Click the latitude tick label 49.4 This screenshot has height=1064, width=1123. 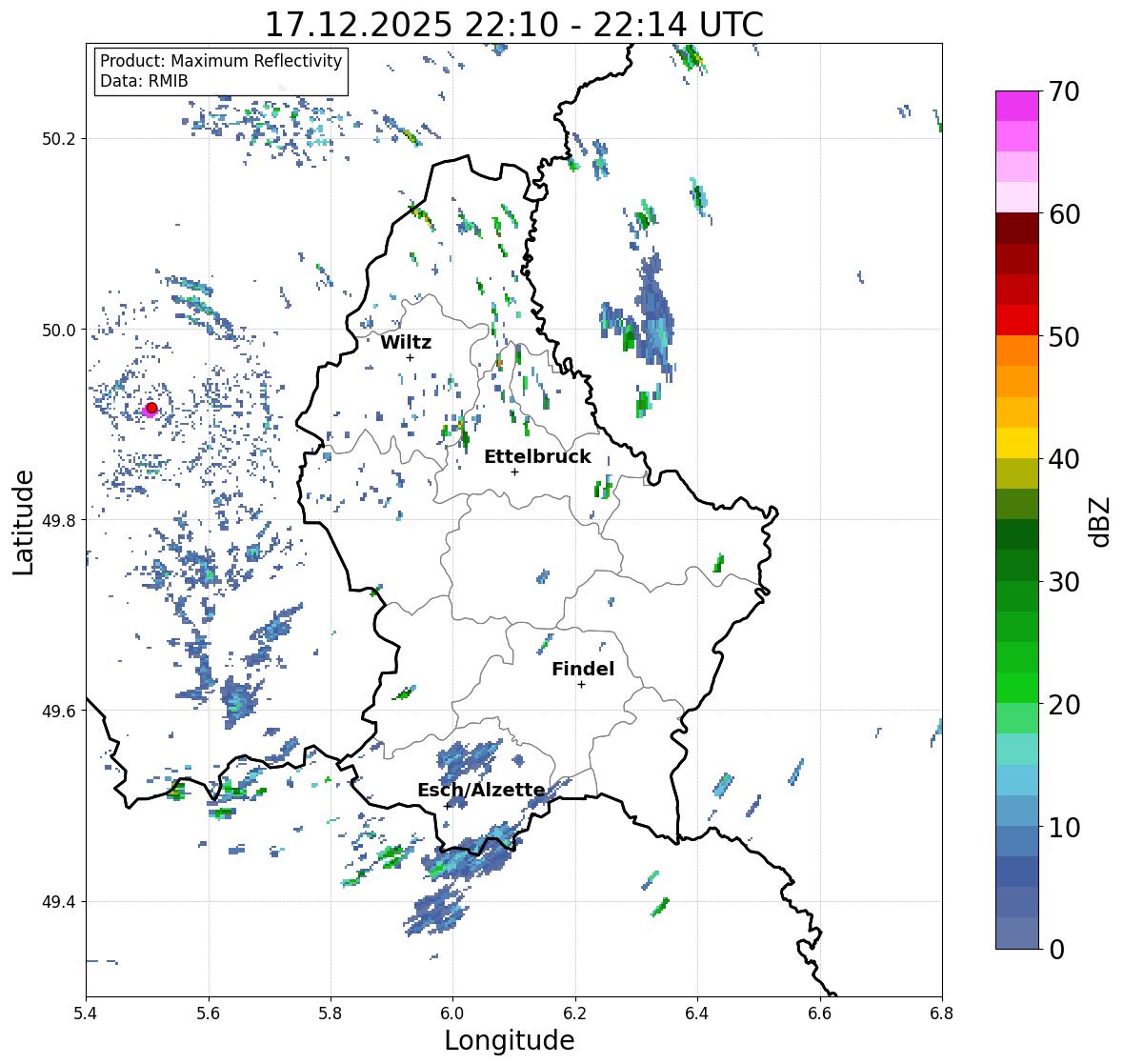(x=59, y=901)
